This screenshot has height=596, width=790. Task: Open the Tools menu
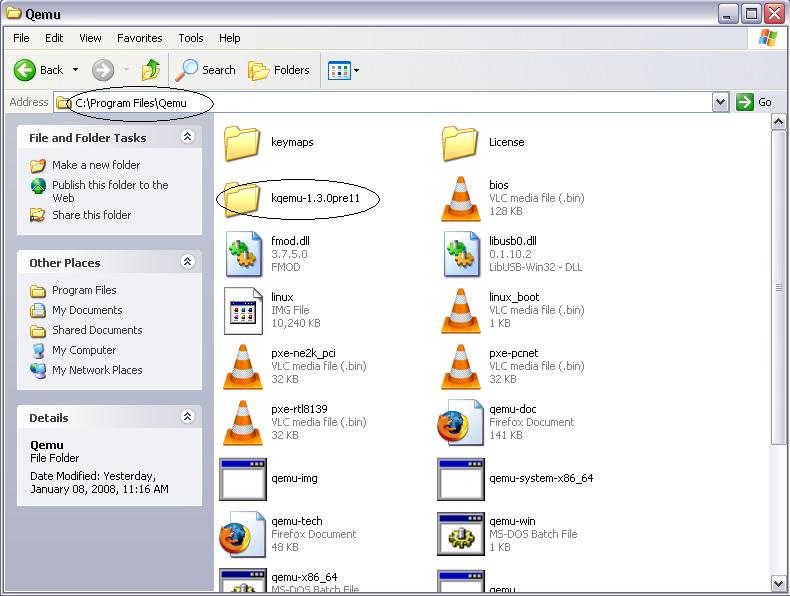pos(191,38)
